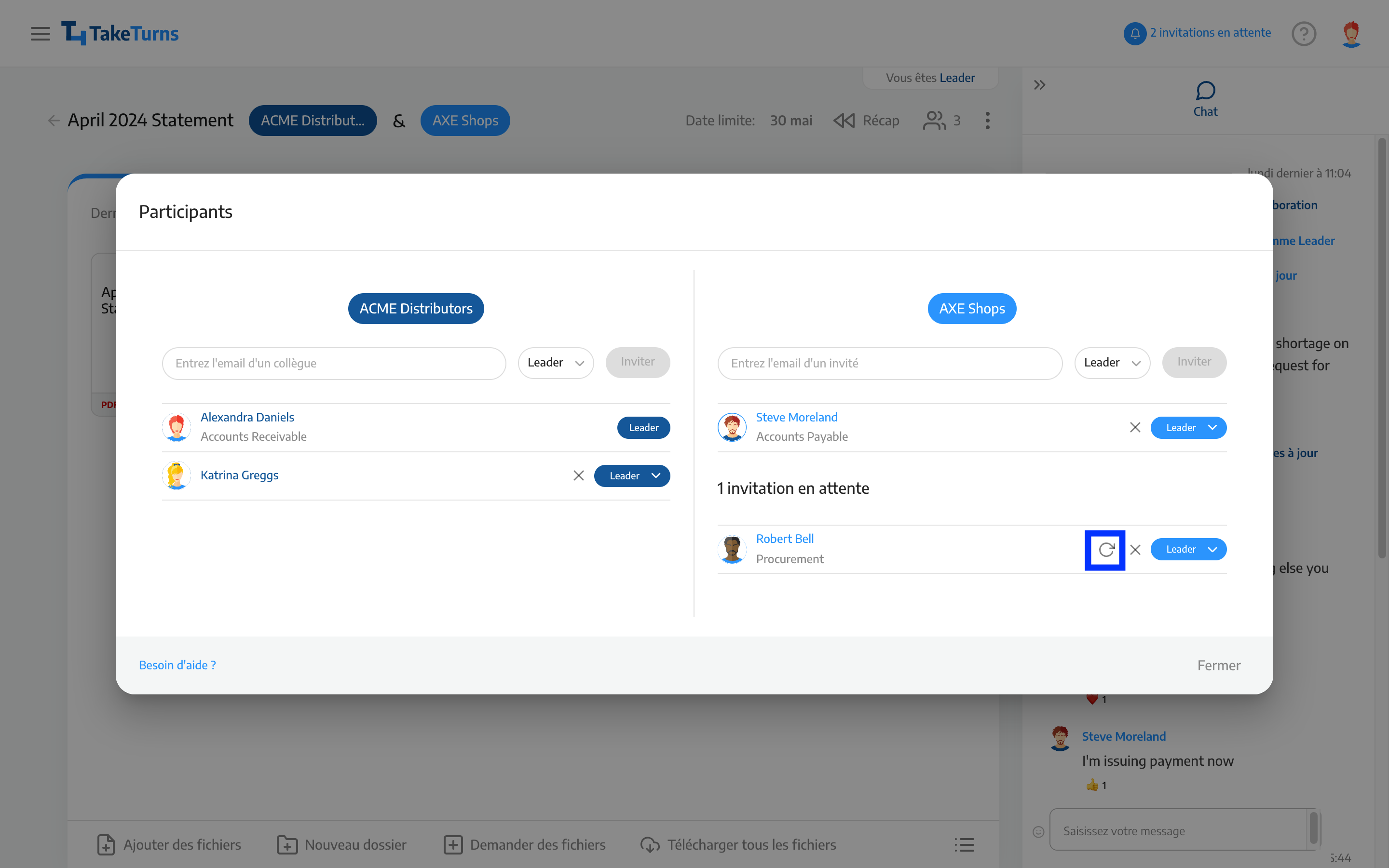Open the Besoin d'aide ? help link
Image resolution: width=1389 pixels, height=868 pixels.
(x=177, y=665)
